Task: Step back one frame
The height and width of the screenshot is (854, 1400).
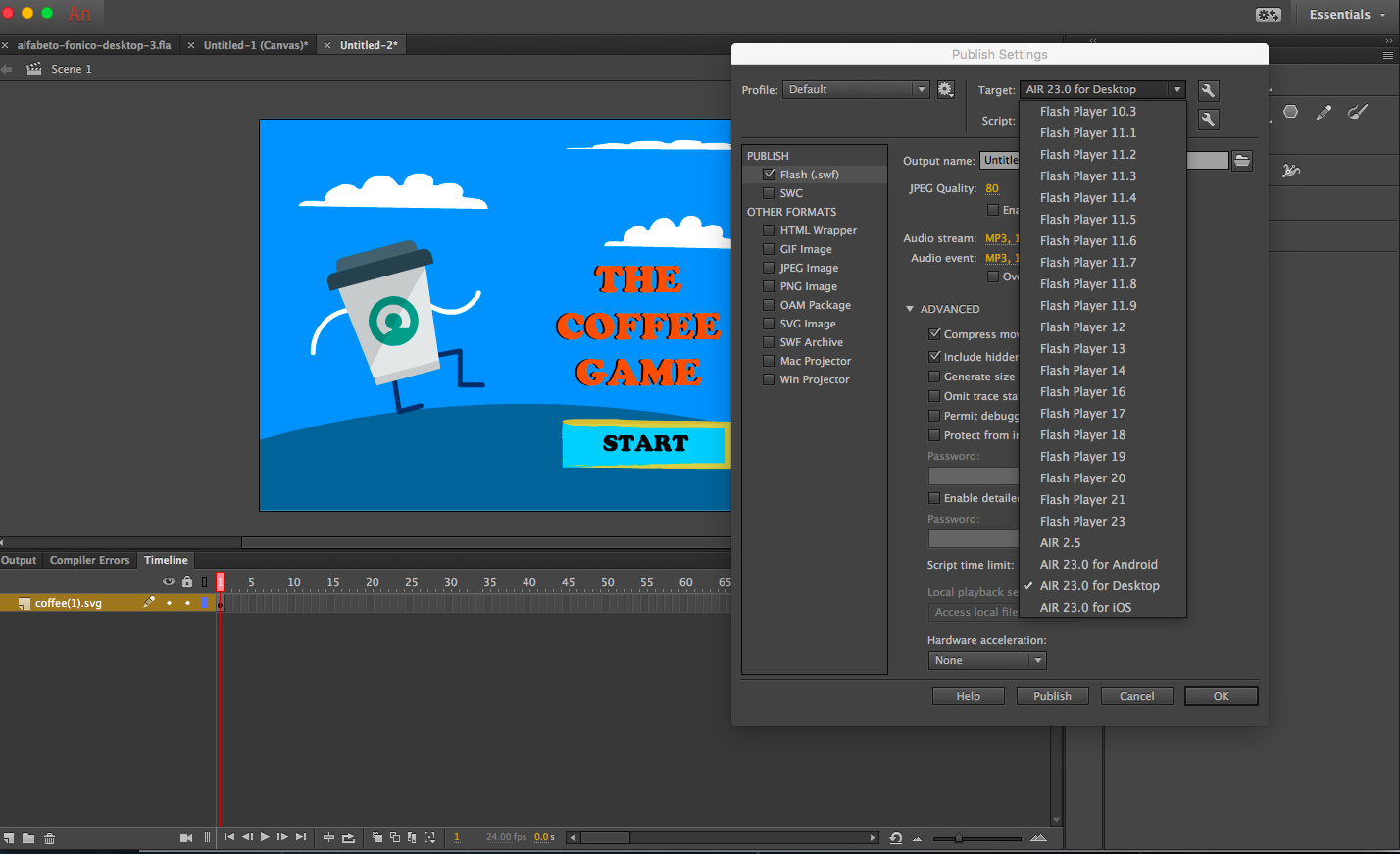Action: coord(247,837)
